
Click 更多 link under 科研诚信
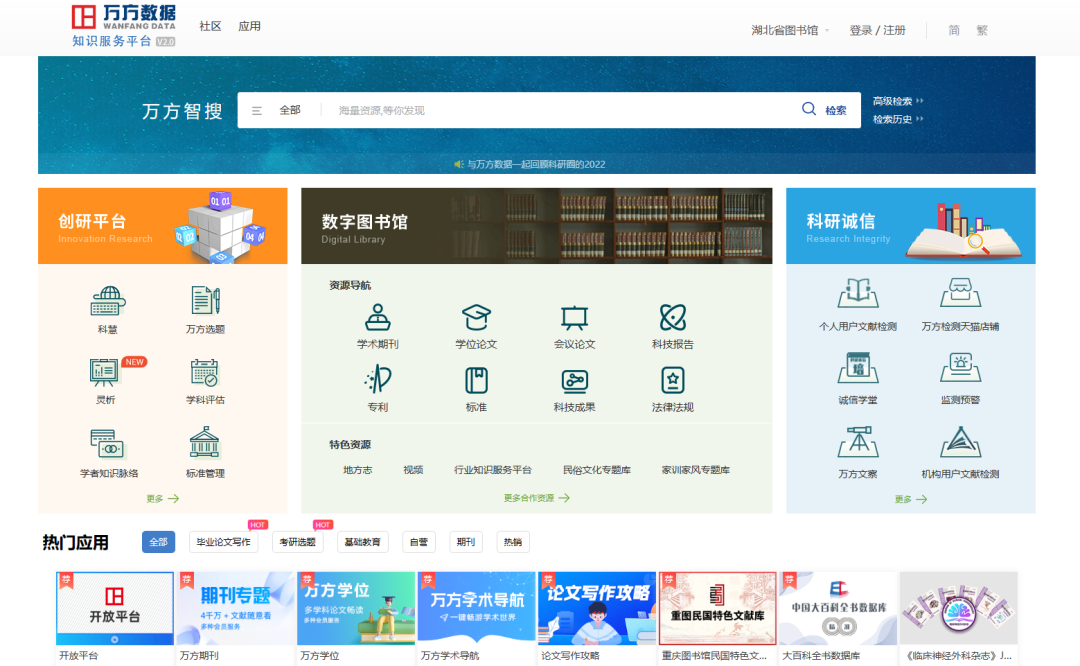point(911,499)
